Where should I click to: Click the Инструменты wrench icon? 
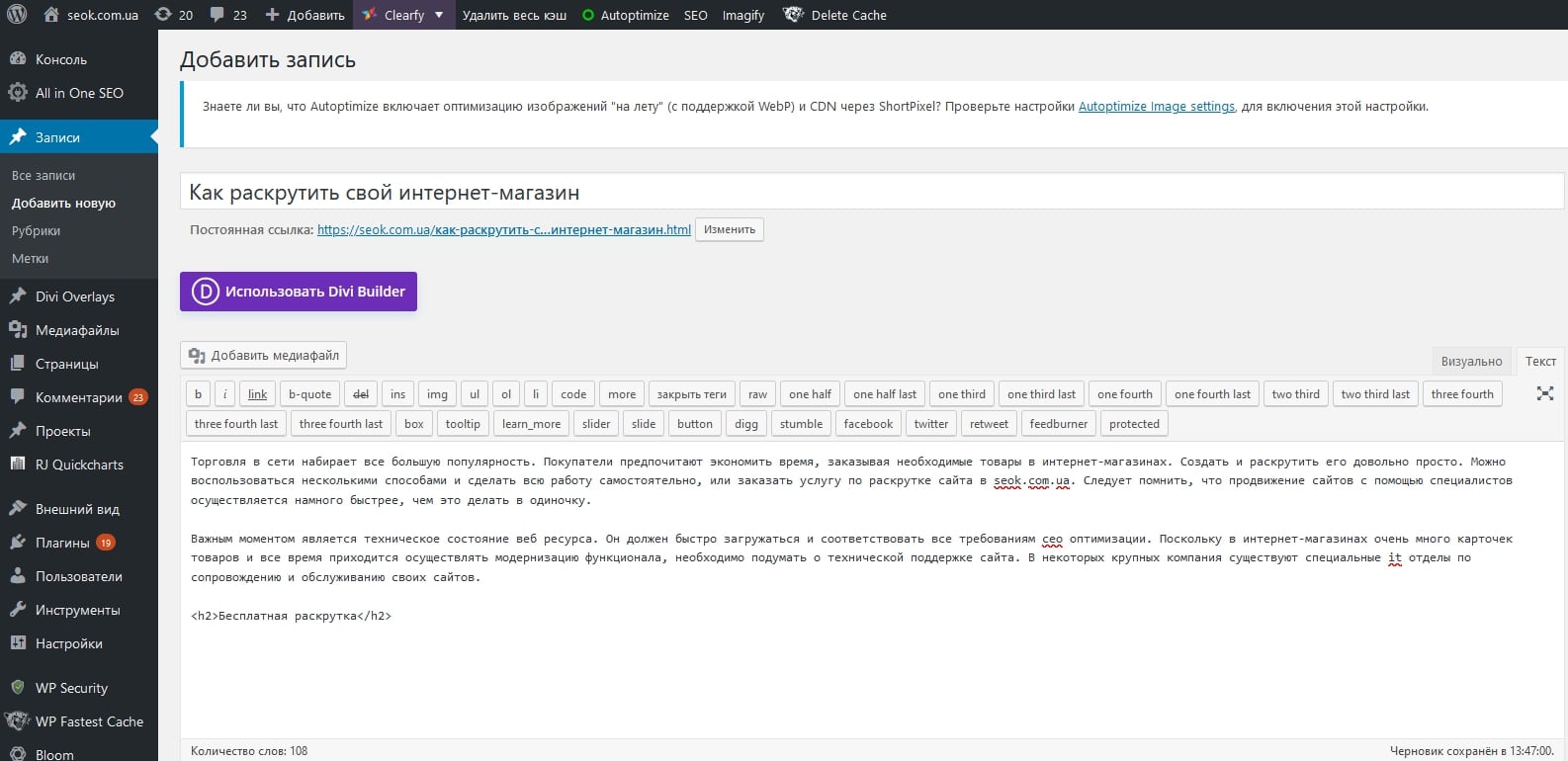pyautogui.click(x=18, y=610)
